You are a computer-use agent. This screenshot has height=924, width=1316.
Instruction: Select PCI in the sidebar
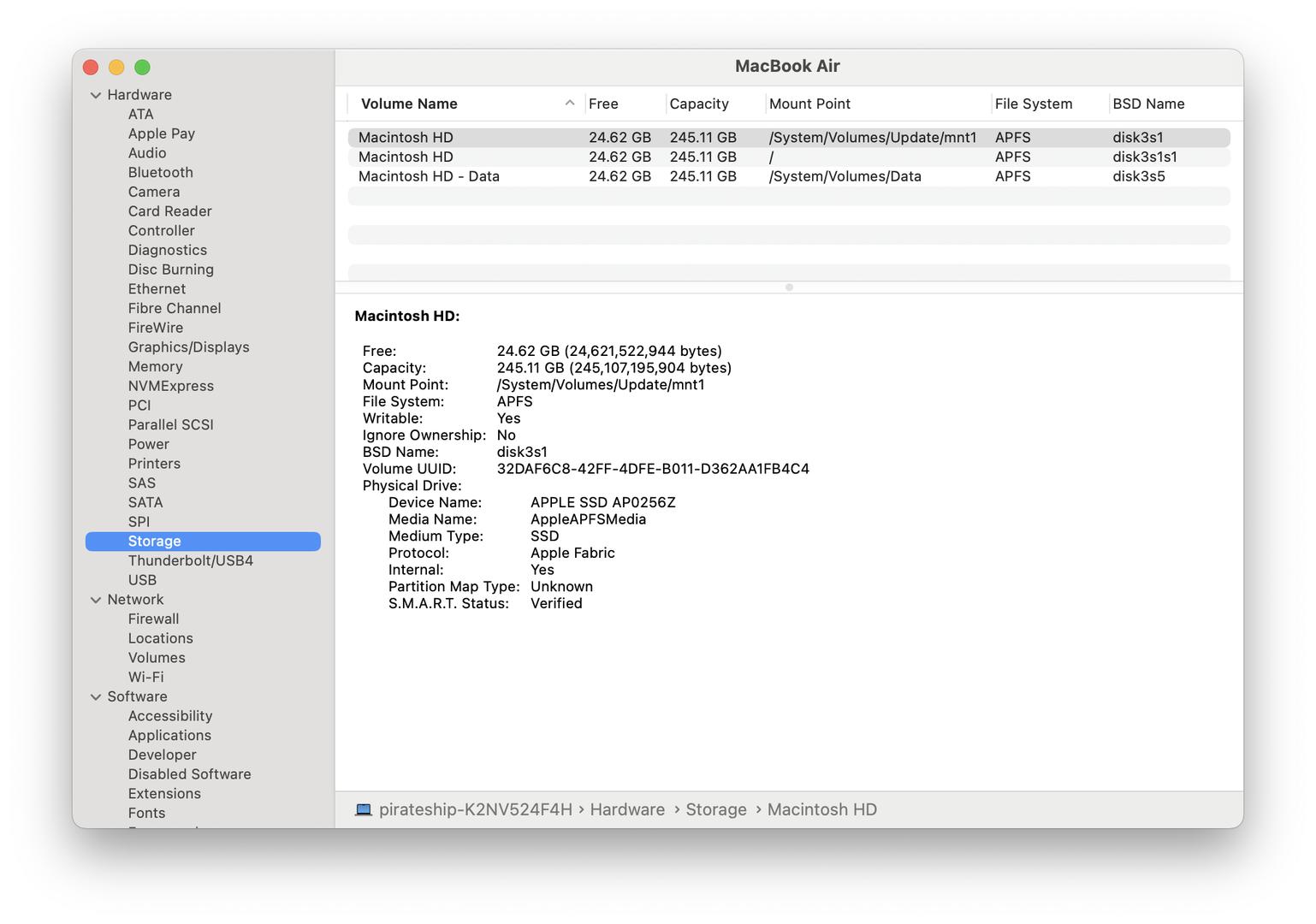pyautogui.click(x=139, y=406)
